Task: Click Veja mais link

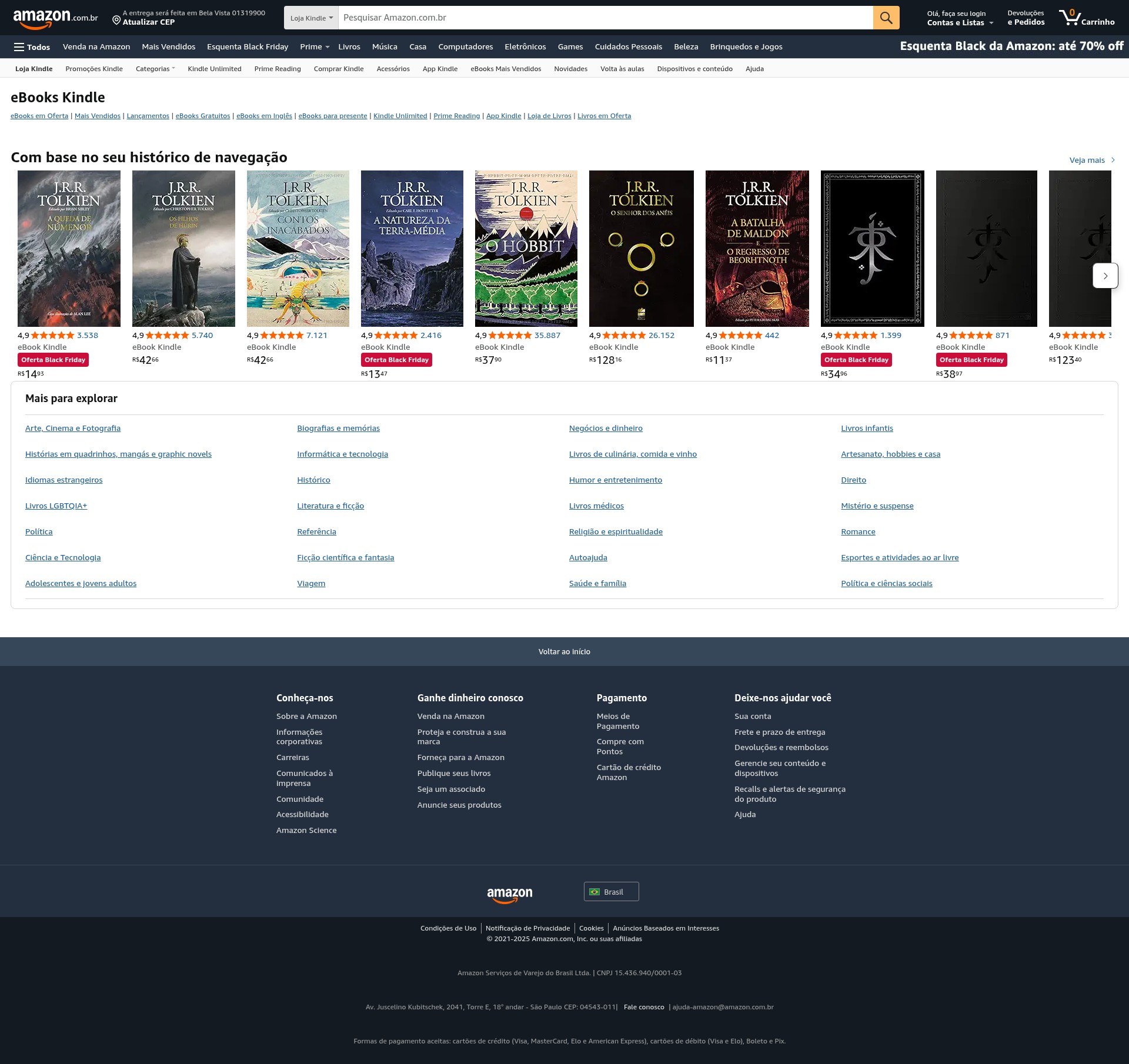Action: [1092, 160]
